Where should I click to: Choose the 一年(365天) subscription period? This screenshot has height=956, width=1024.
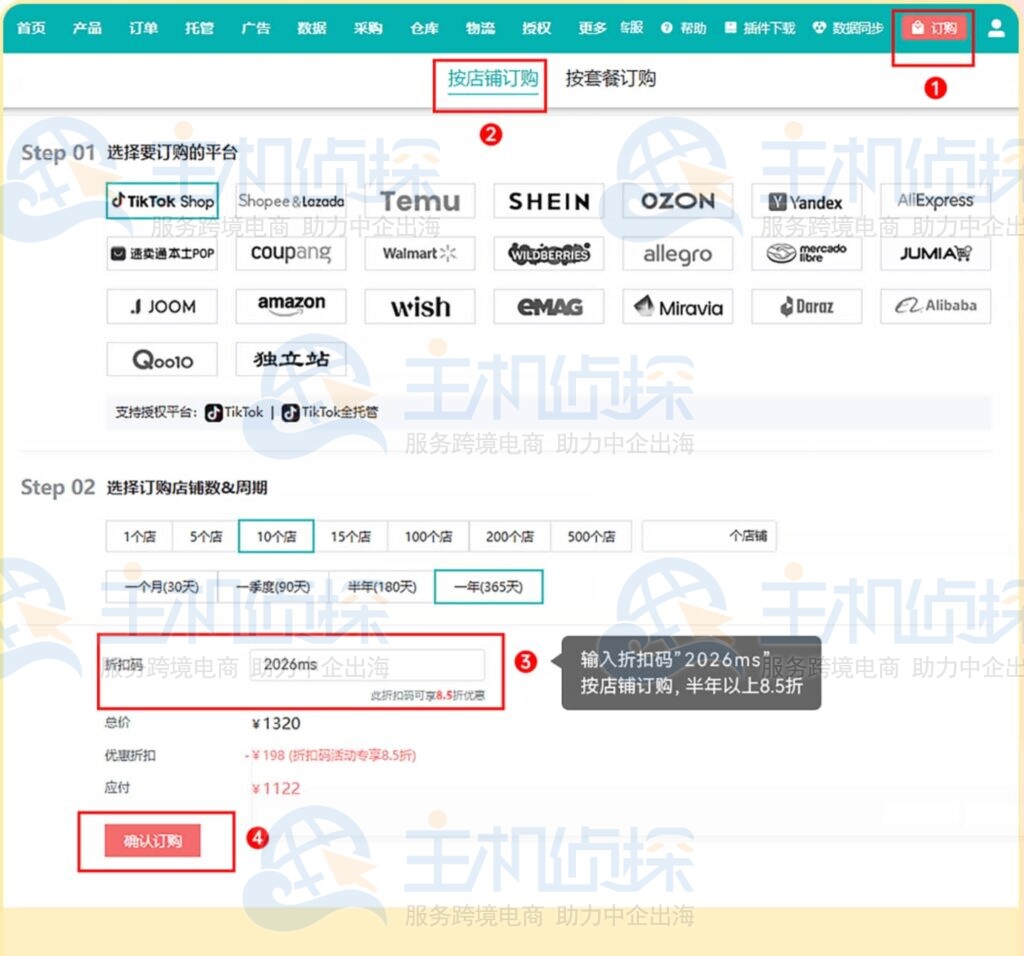coord(488,587)
